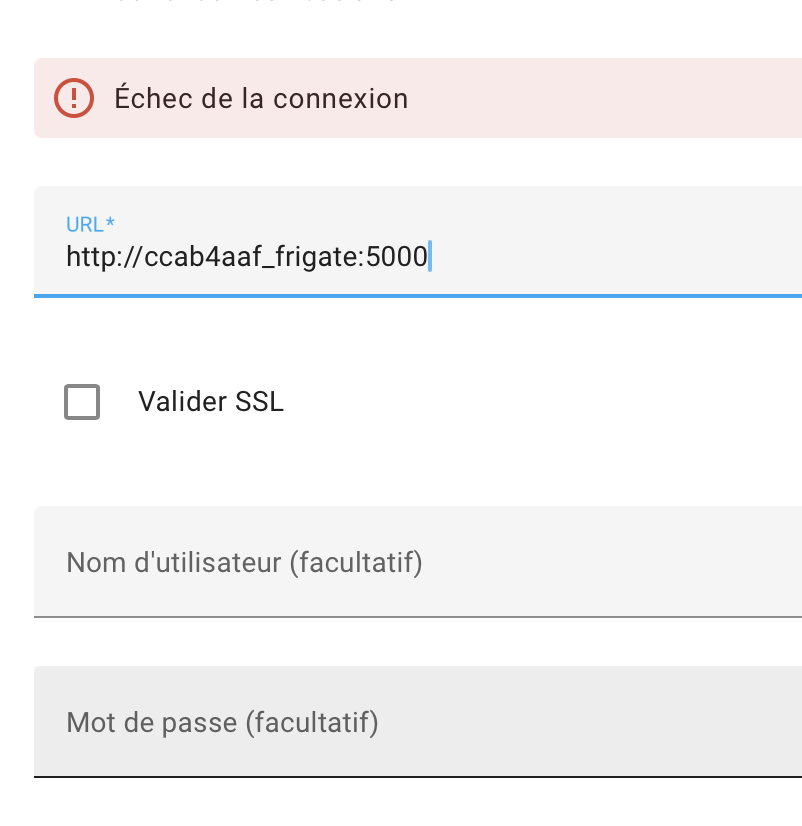
Task: Click the "Valider SSL" label text
Action: [x=211, y=402]
